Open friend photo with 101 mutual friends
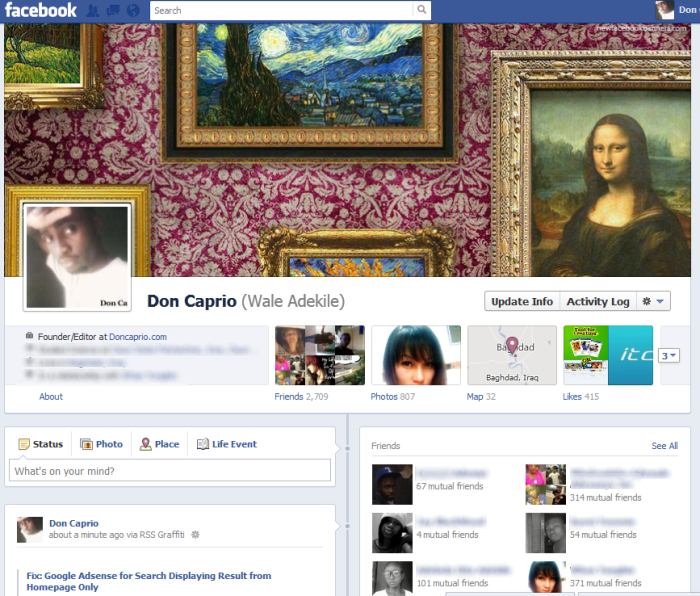This screenshot has height=596, width=700. [392, 579]
